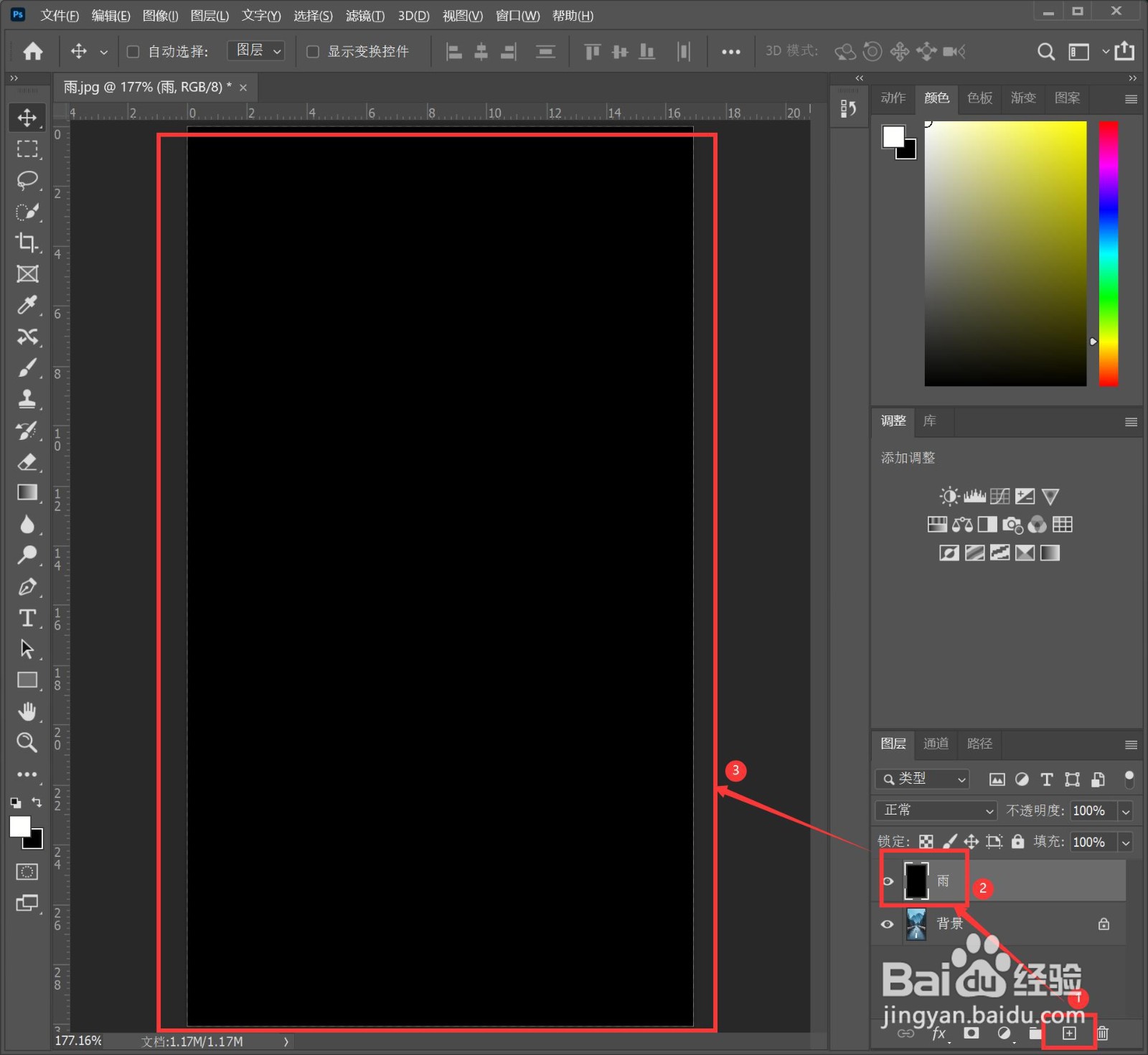Create a new layer with plus icon

[1069, 1033]
